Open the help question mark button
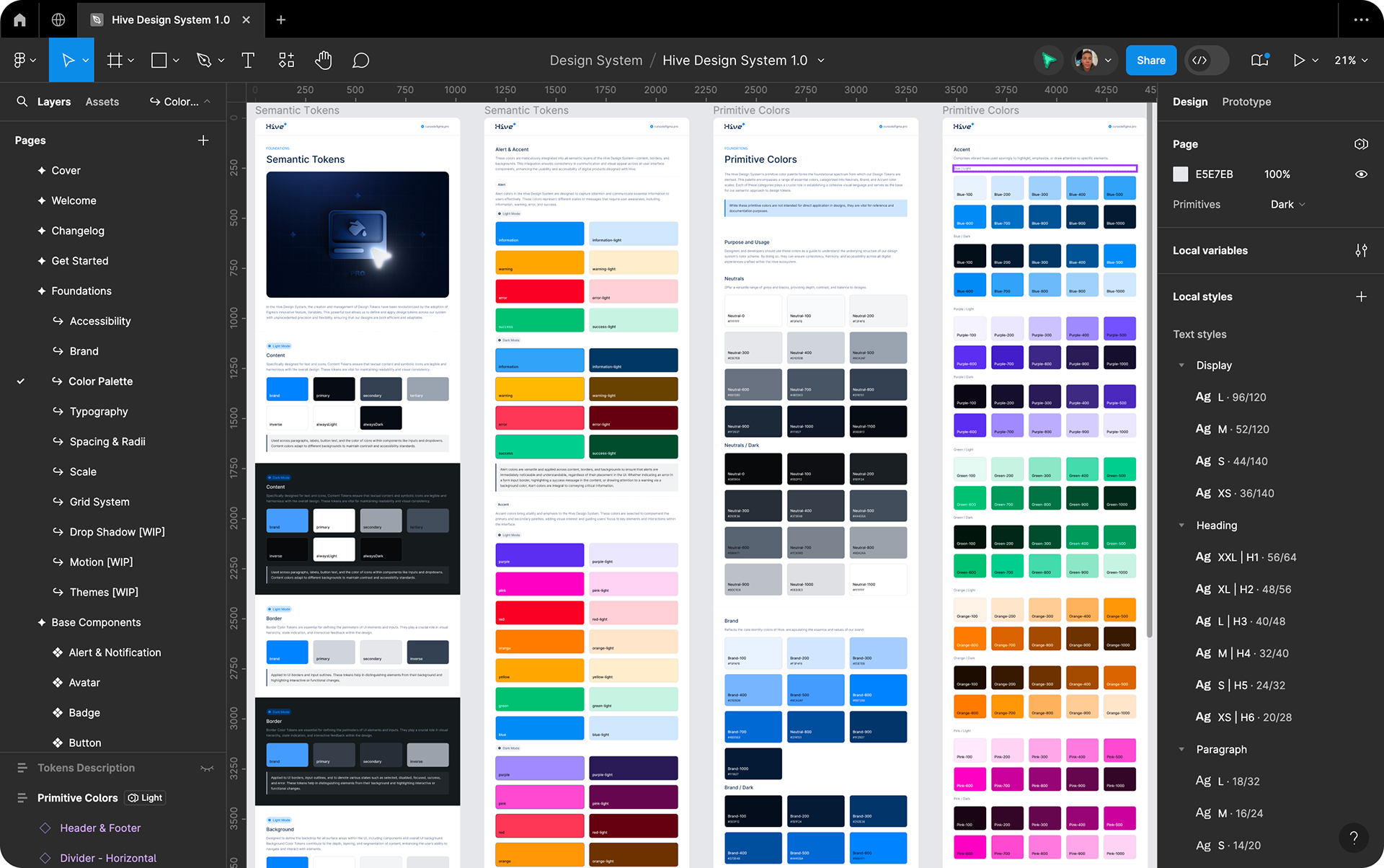1384x868 pixels. pos(1354,838)
